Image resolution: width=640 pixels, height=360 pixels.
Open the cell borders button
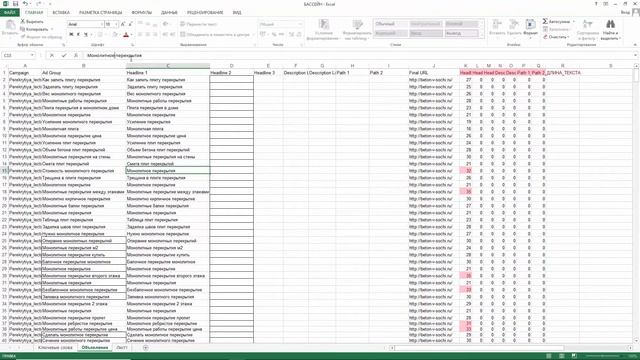(x=100, y=35)
